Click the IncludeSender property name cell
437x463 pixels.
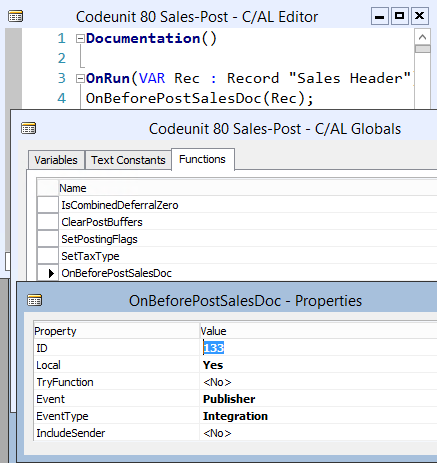[117, 433]
